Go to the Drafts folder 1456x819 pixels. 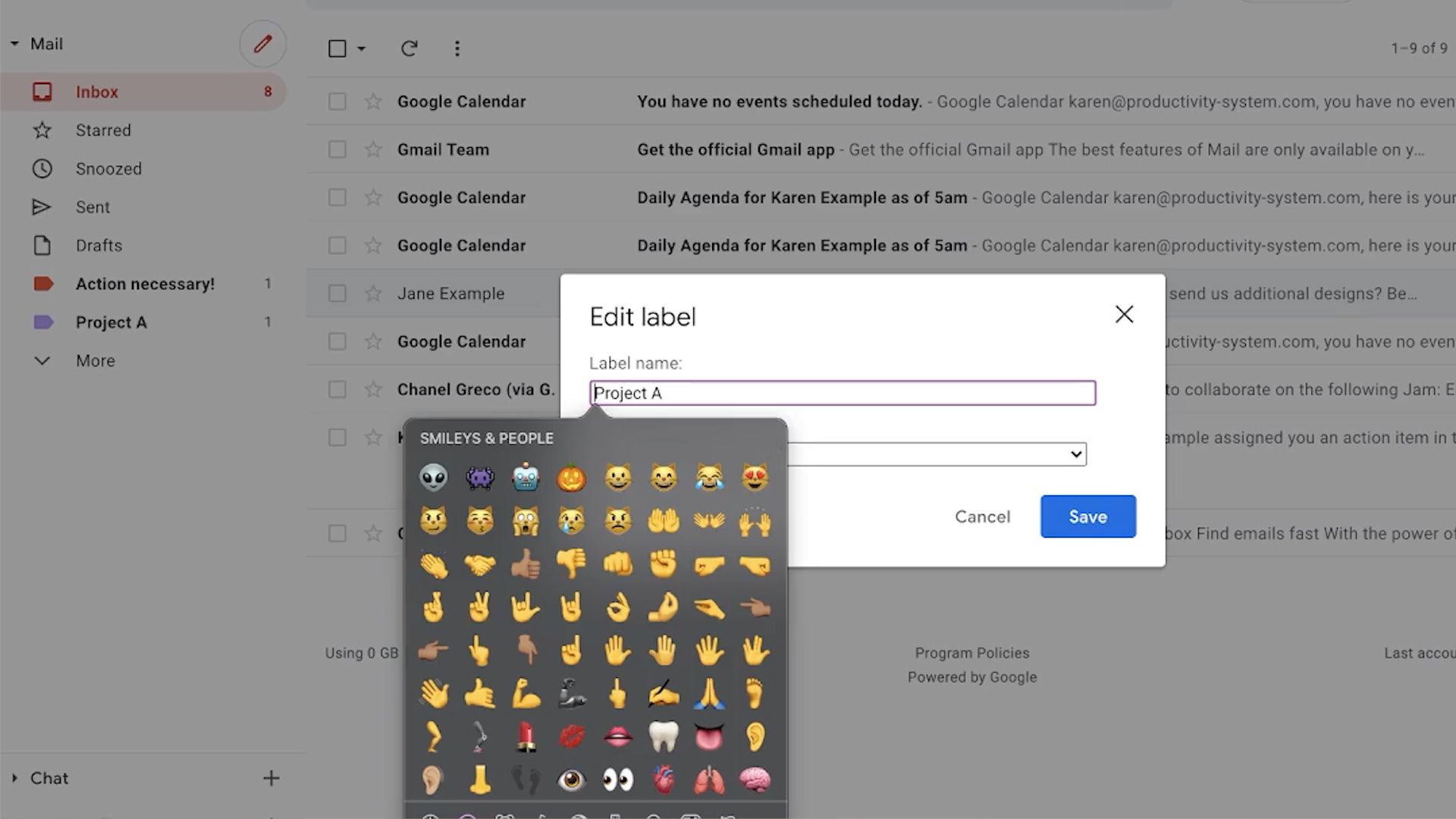tap(99, 246)
